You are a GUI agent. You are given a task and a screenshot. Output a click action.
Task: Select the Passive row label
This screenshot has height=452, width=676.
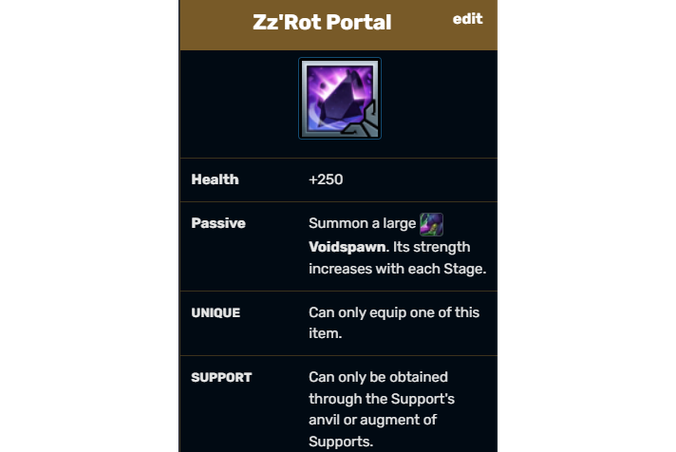click(218, 223)
